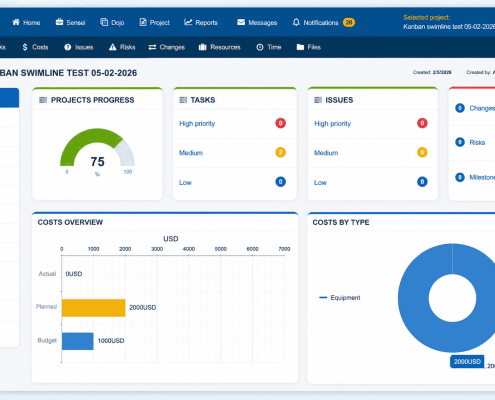
Task: Click the Sensei briefcase icon
Action: [x=59, y=22]
